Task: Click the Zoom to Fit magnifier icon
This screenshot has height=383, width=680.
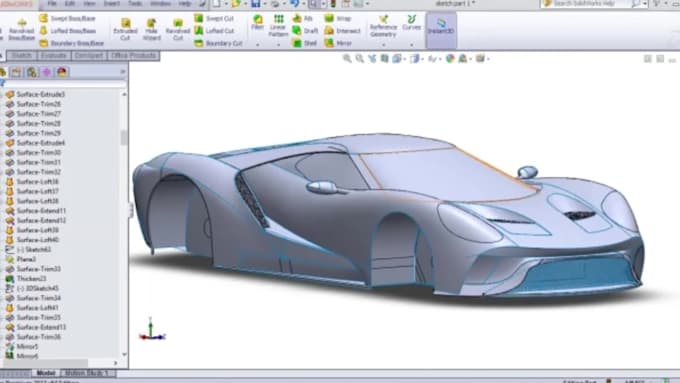Action: tap(347, 59)
